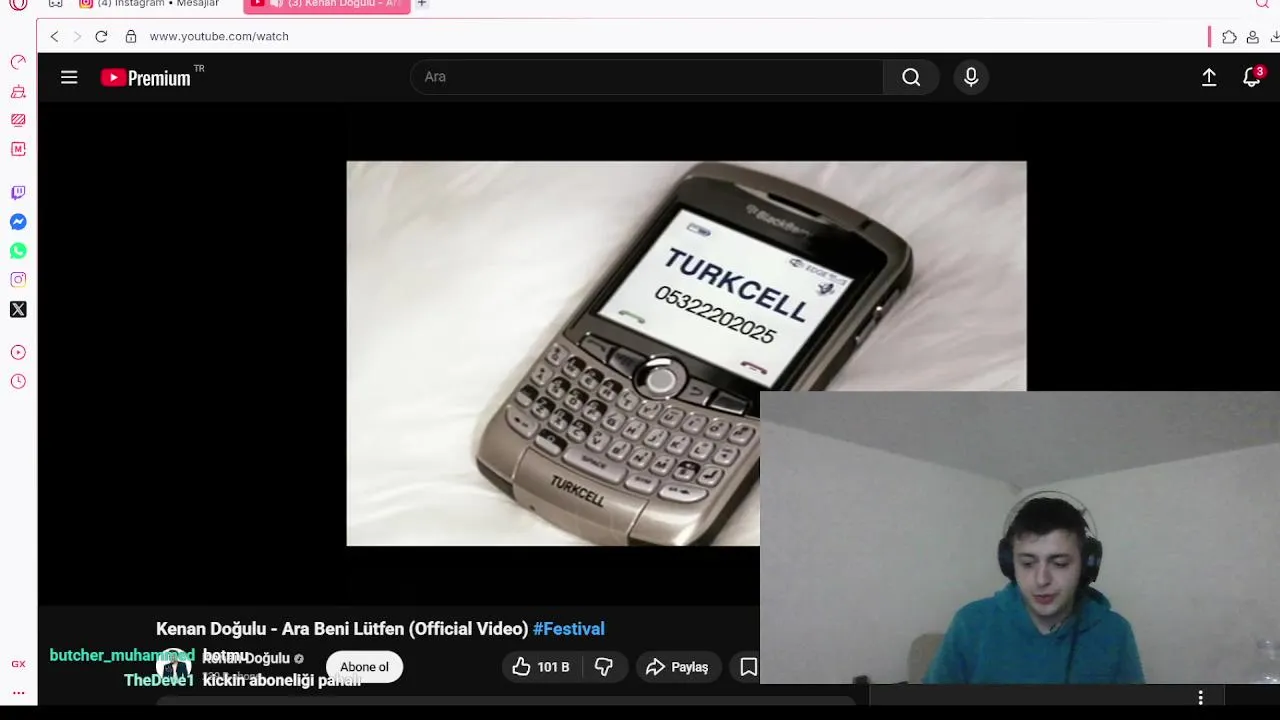
Task: Click the YouTube search magnifier button
Action: (x=911, y=77)
